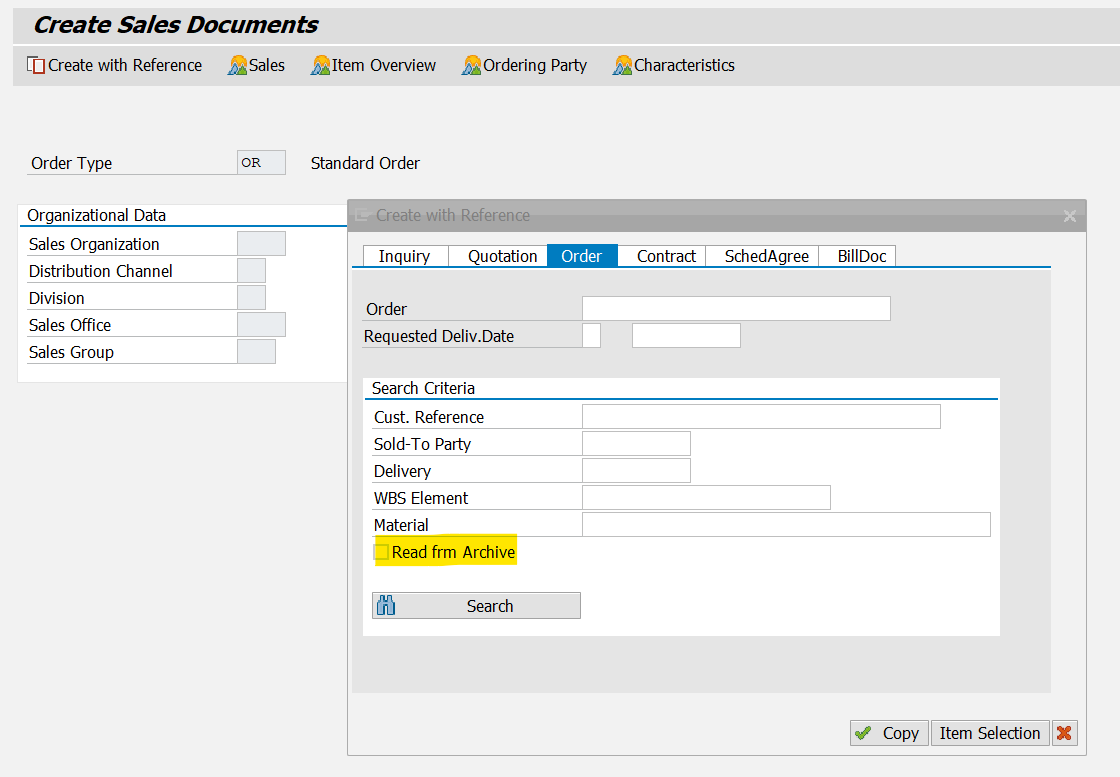Click the Item Selection button
Image resolution: width=1120 pixels, height=777 pixels.
990,733
